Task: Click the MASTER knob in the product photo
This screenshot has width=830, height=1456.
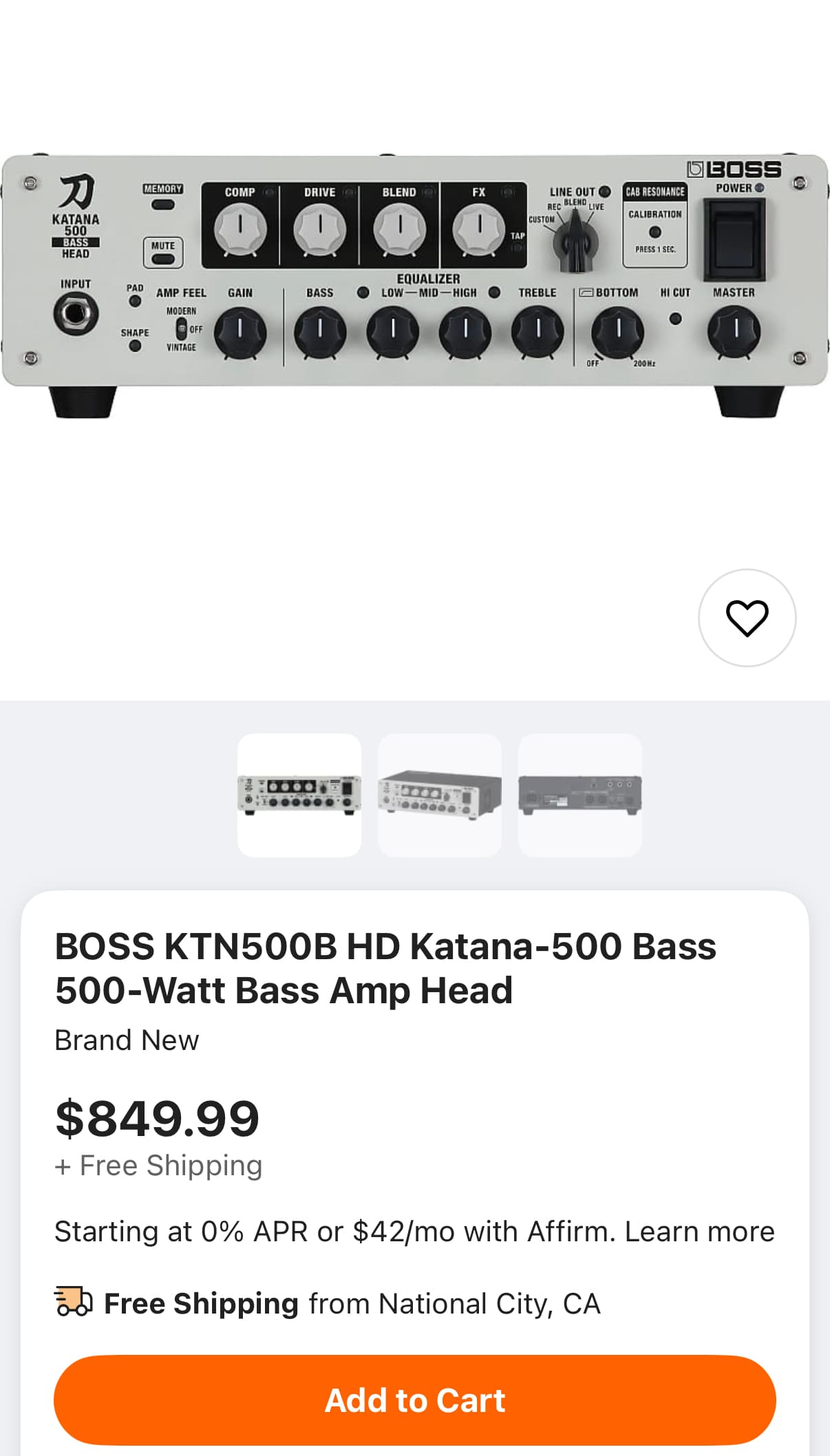Action: [x=734, y=332]
